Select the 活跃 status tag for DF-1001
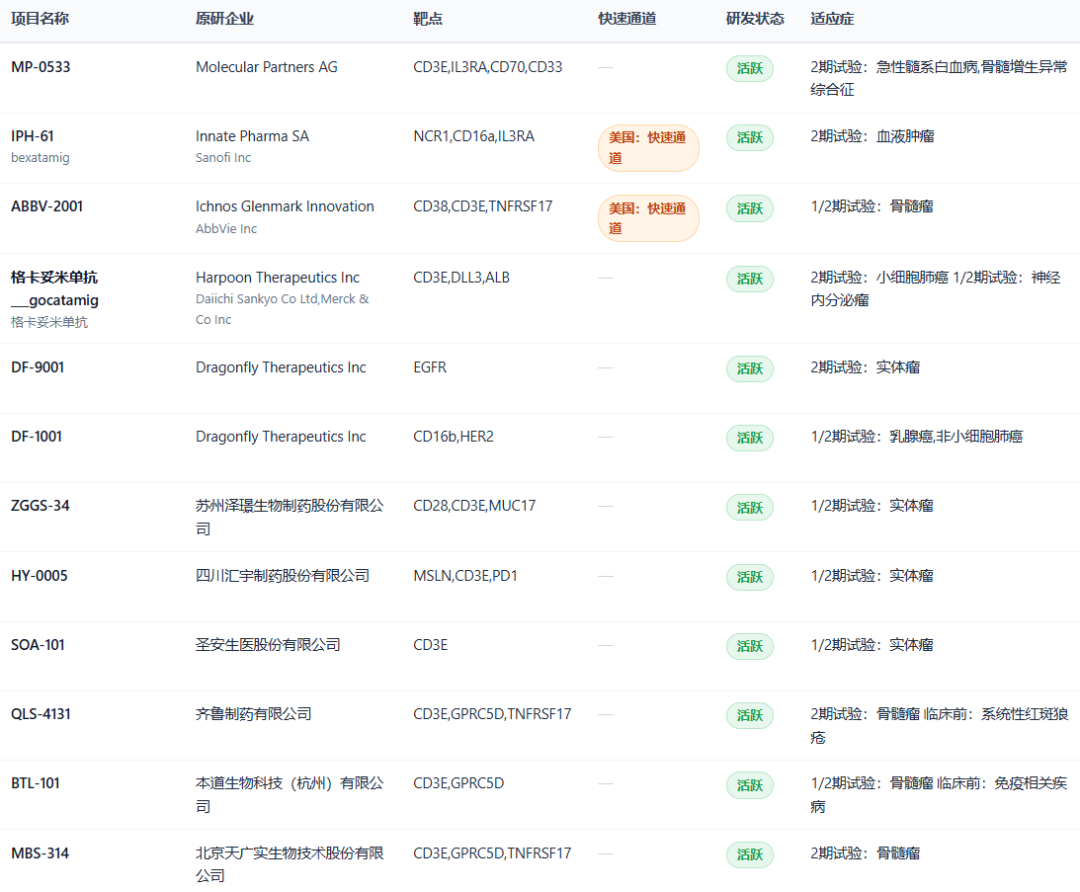The image size is (1080, 892). tap(749, 437)
